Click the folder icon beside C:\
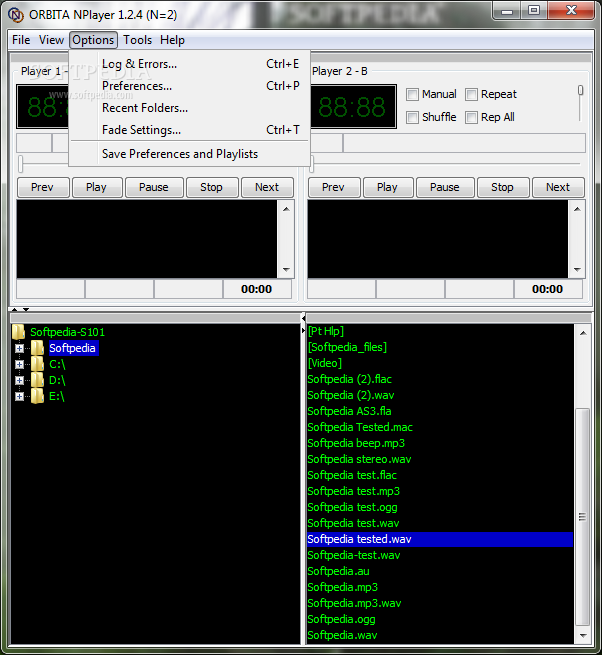 [x=37, y=364]
